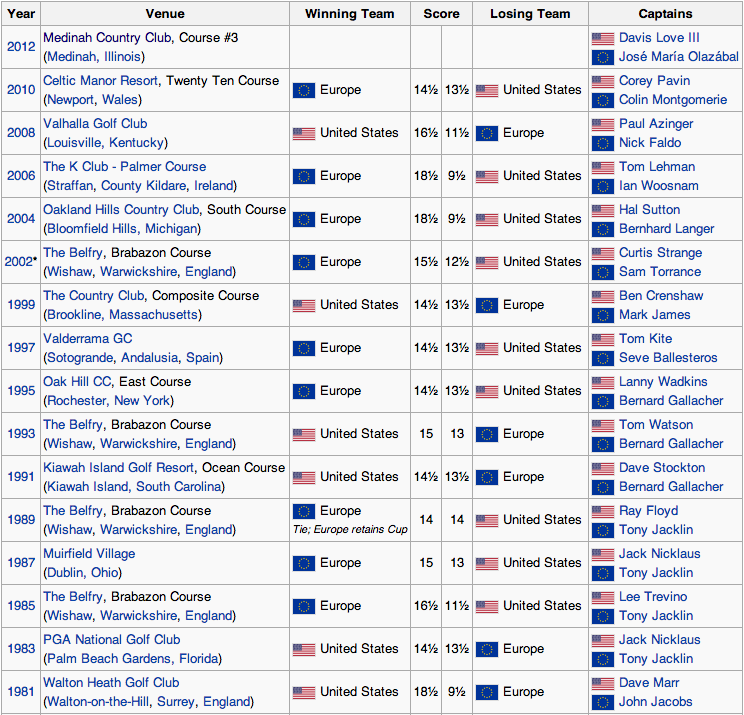Click the US flag next to Ray Floyd
744x715 pixels.
click(603, 511)
